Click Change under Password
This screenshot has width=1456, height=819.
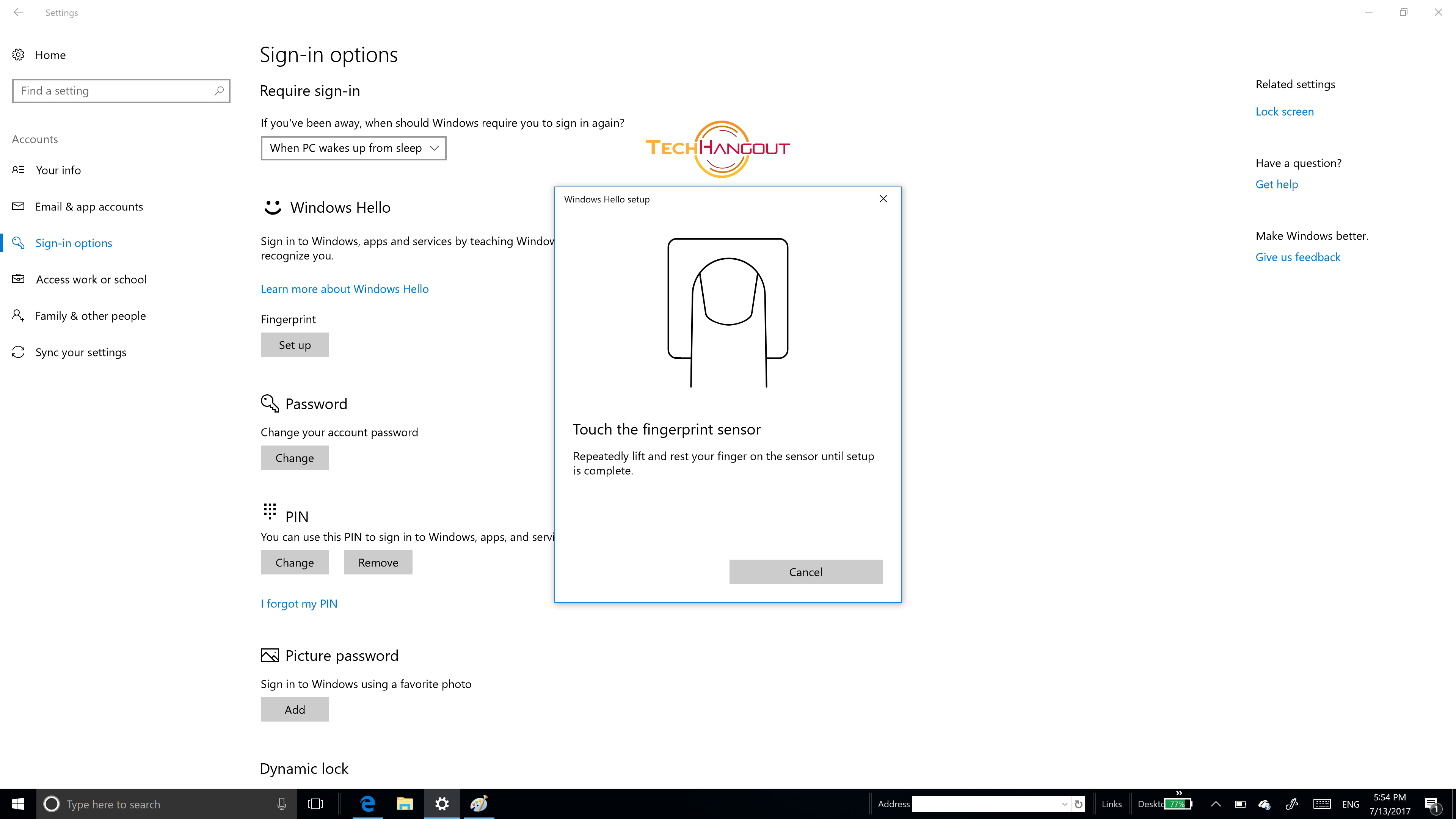tap(295, 458)
